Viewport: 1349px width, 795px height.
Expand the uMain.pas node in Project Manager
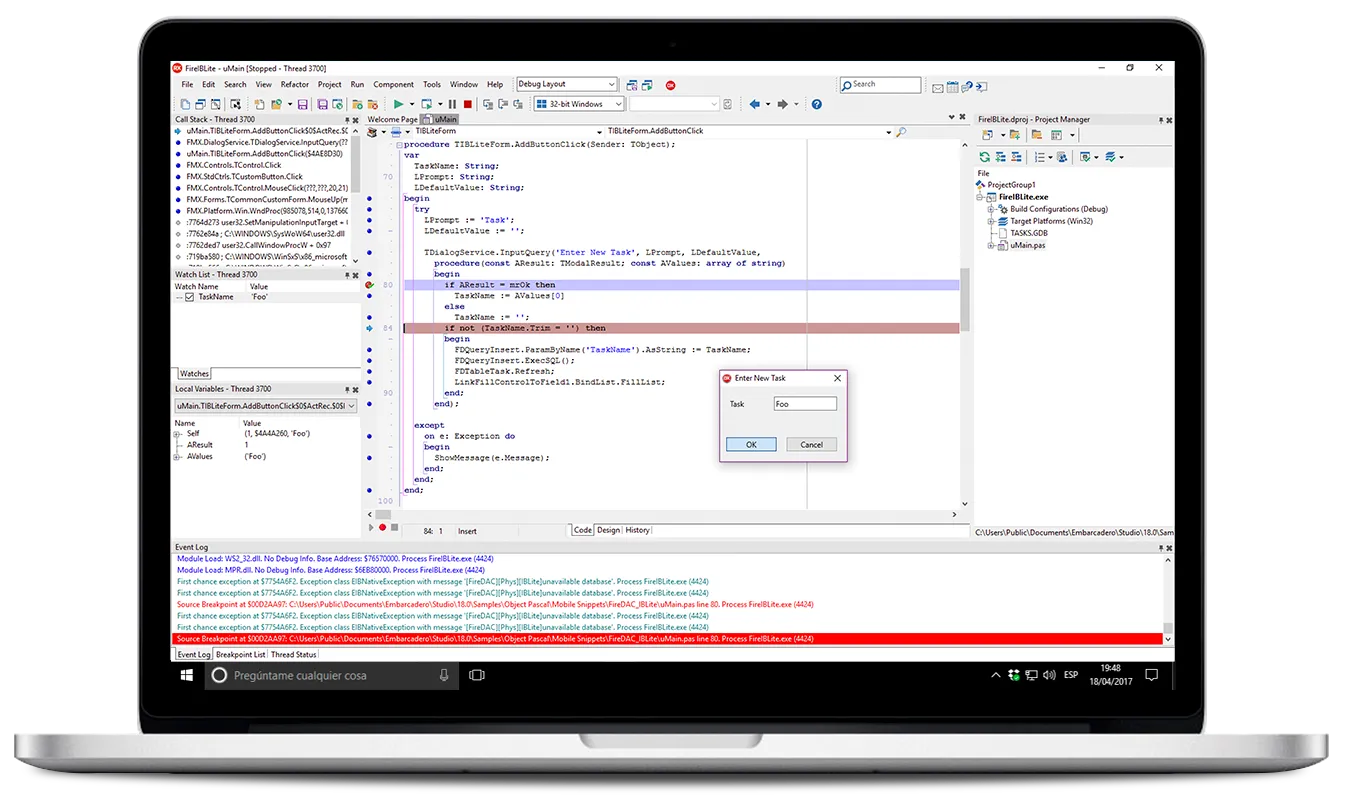click(x=991, y=246)
